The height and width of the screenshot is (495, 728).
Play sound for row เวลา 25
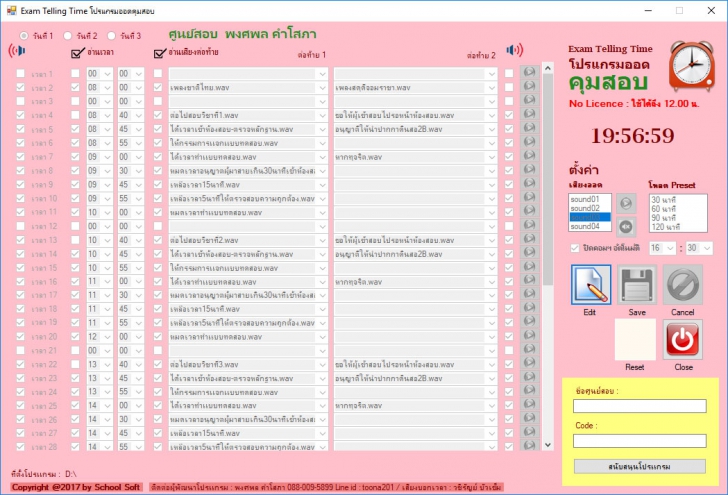pyautogui.click(x=529, y=404)
